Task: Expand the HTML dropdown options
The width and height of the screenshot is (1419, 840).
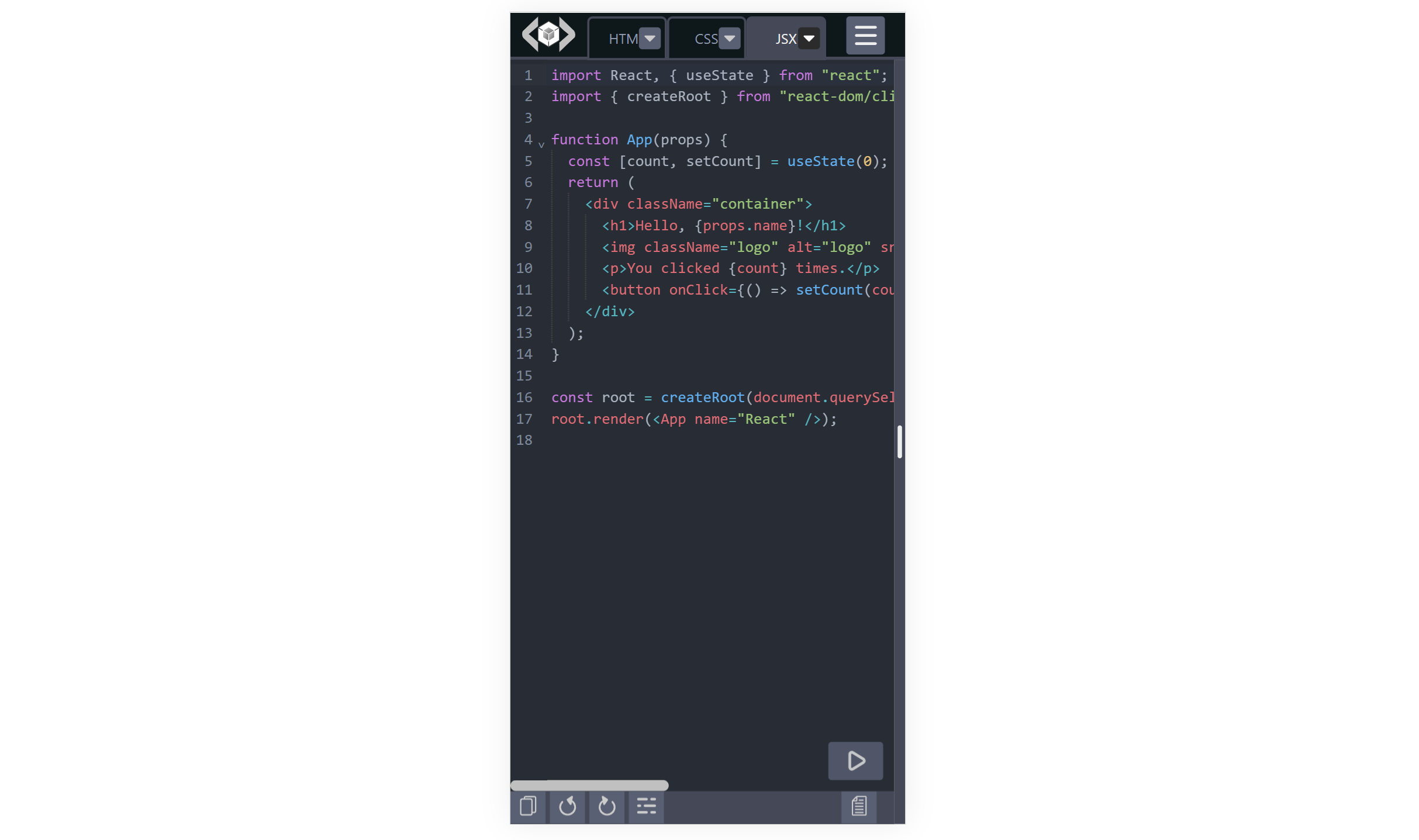Action: (x=648, y=37)
